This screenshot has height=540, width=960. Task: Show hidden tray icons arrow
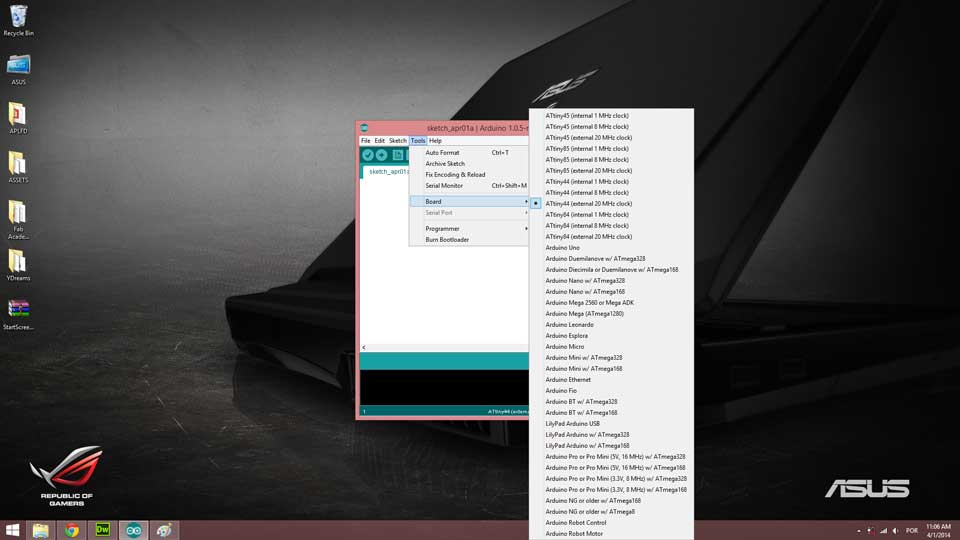(x=859, y=531)
